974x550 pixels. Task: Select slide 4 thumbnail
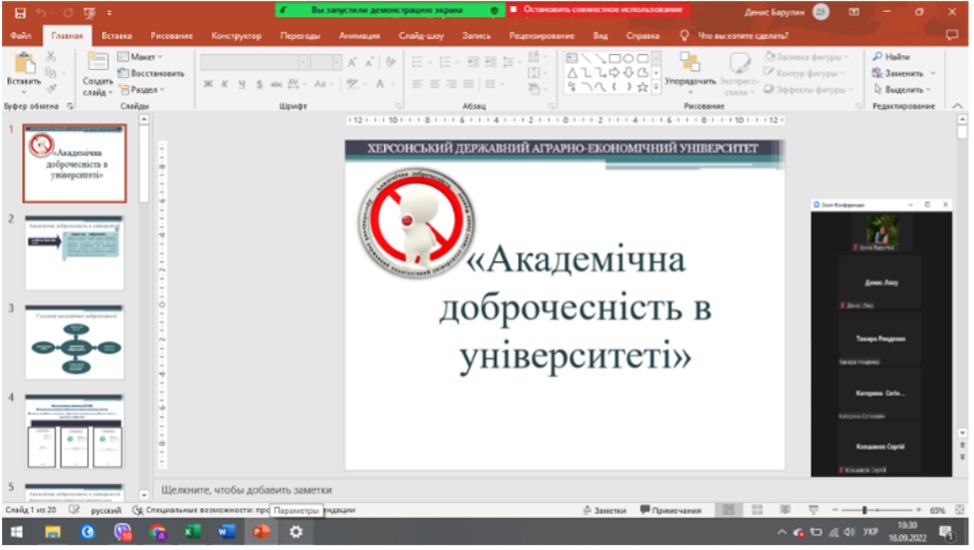75,431
